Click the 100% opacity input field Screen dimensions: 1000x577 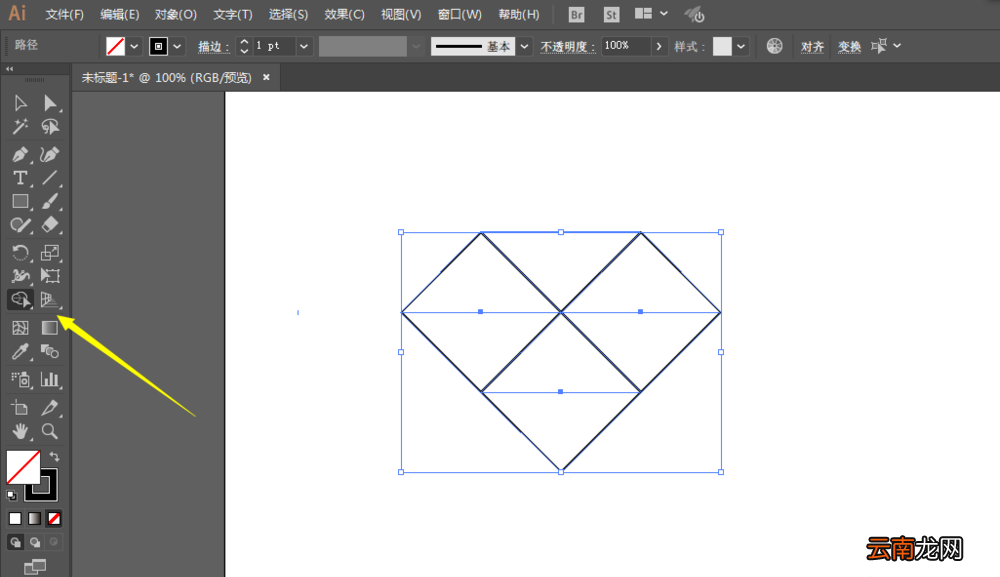click(x=626, y=46)
